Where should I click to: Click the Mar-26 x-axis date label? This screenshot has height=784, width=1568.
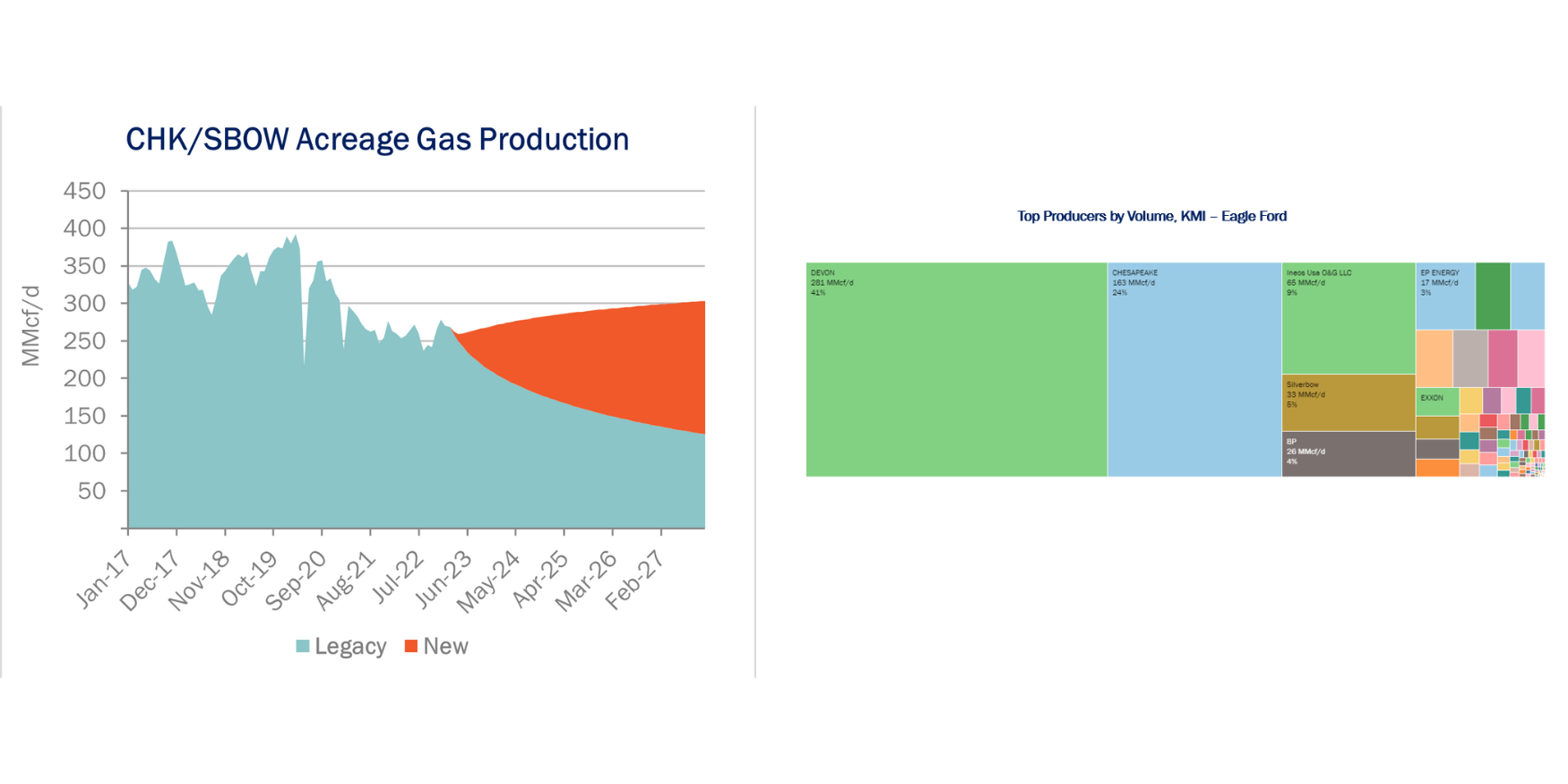click(586, 581)
